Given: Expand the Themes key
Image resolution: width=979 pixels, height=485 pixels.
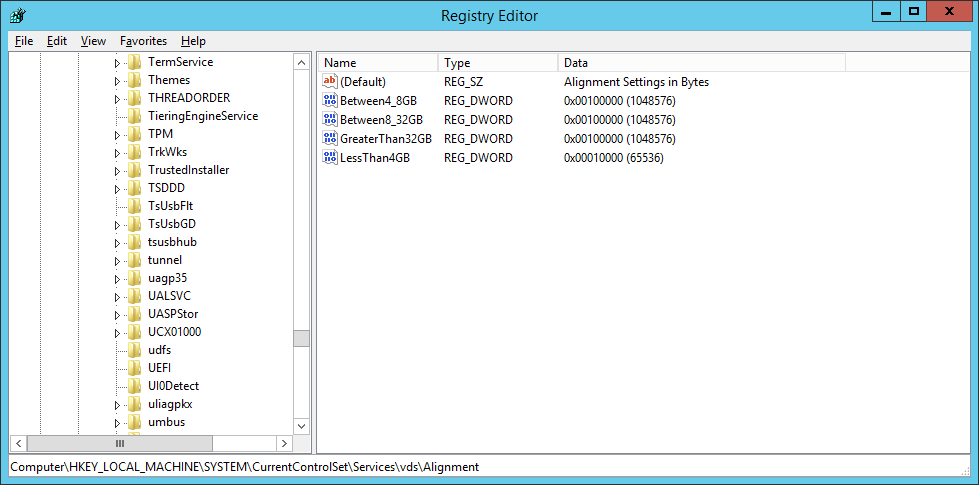Looking at the screenshot, I should point(117,81).
